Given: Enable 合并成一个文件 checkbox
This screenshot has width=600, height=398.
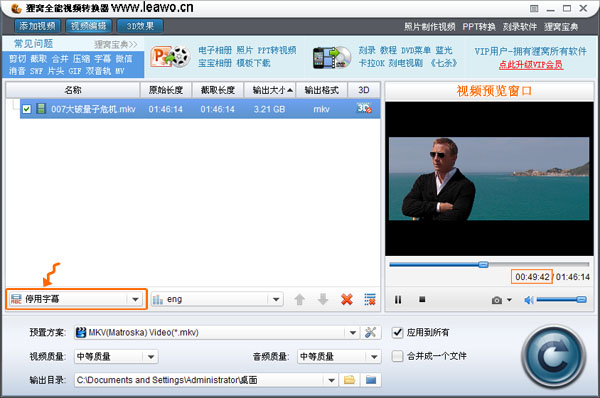Looking at the screenshot, I should click(x=398, y=356).
